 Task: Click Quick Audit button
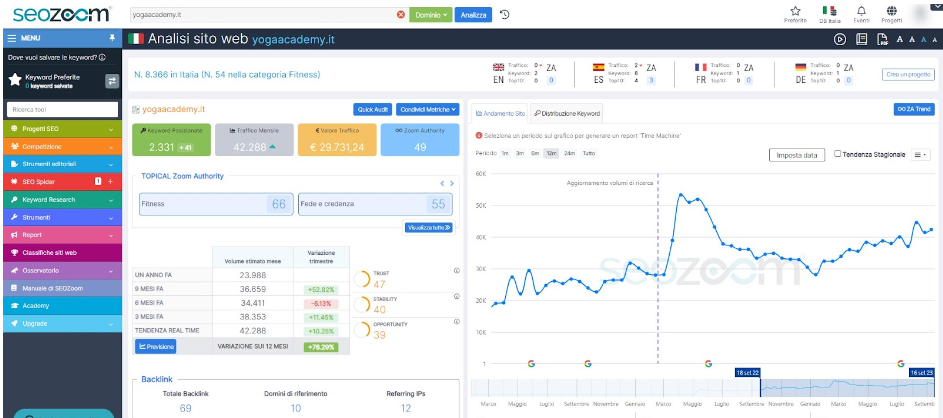point(373,109)
